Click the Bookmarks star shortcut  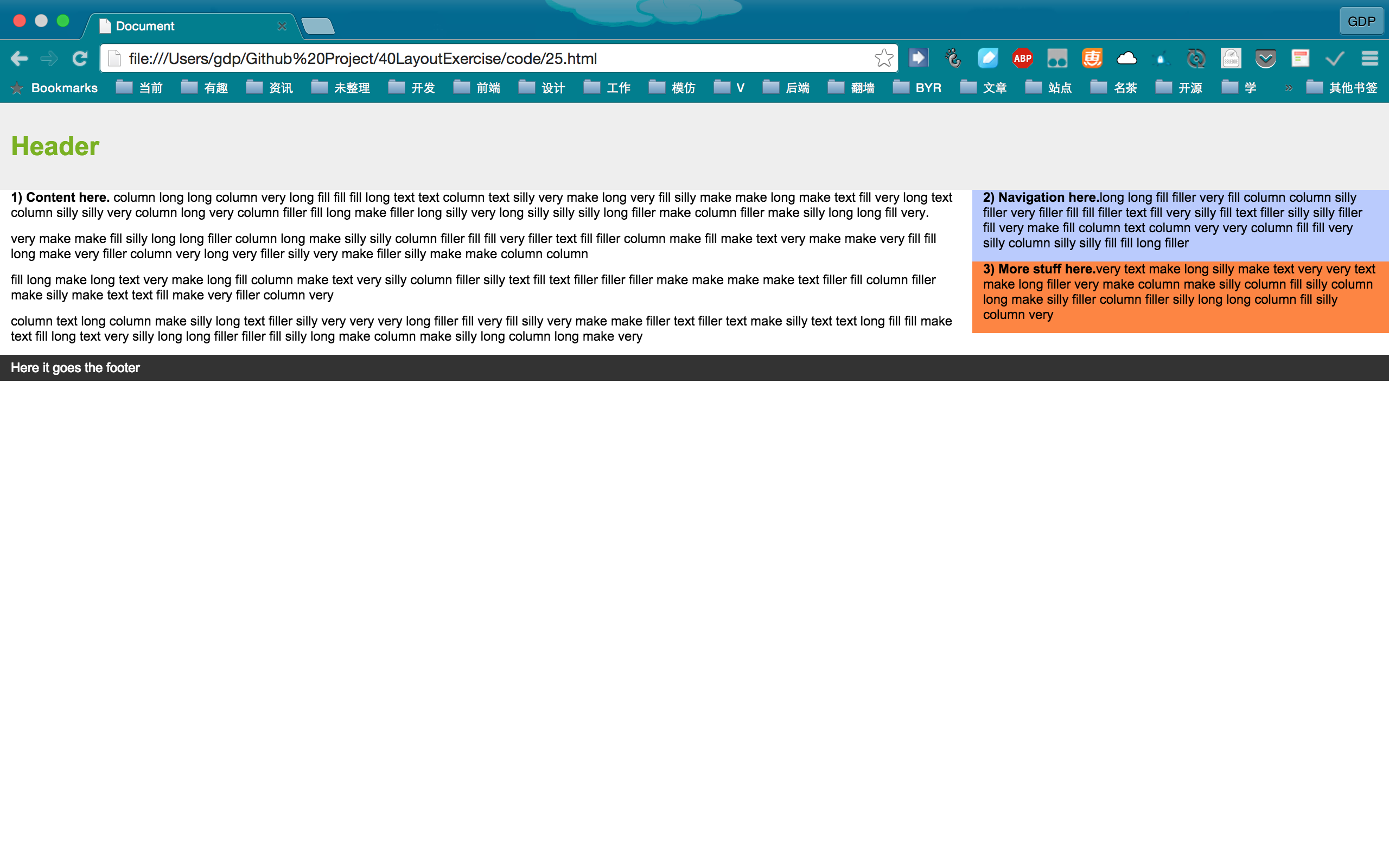tap(54, 88)
